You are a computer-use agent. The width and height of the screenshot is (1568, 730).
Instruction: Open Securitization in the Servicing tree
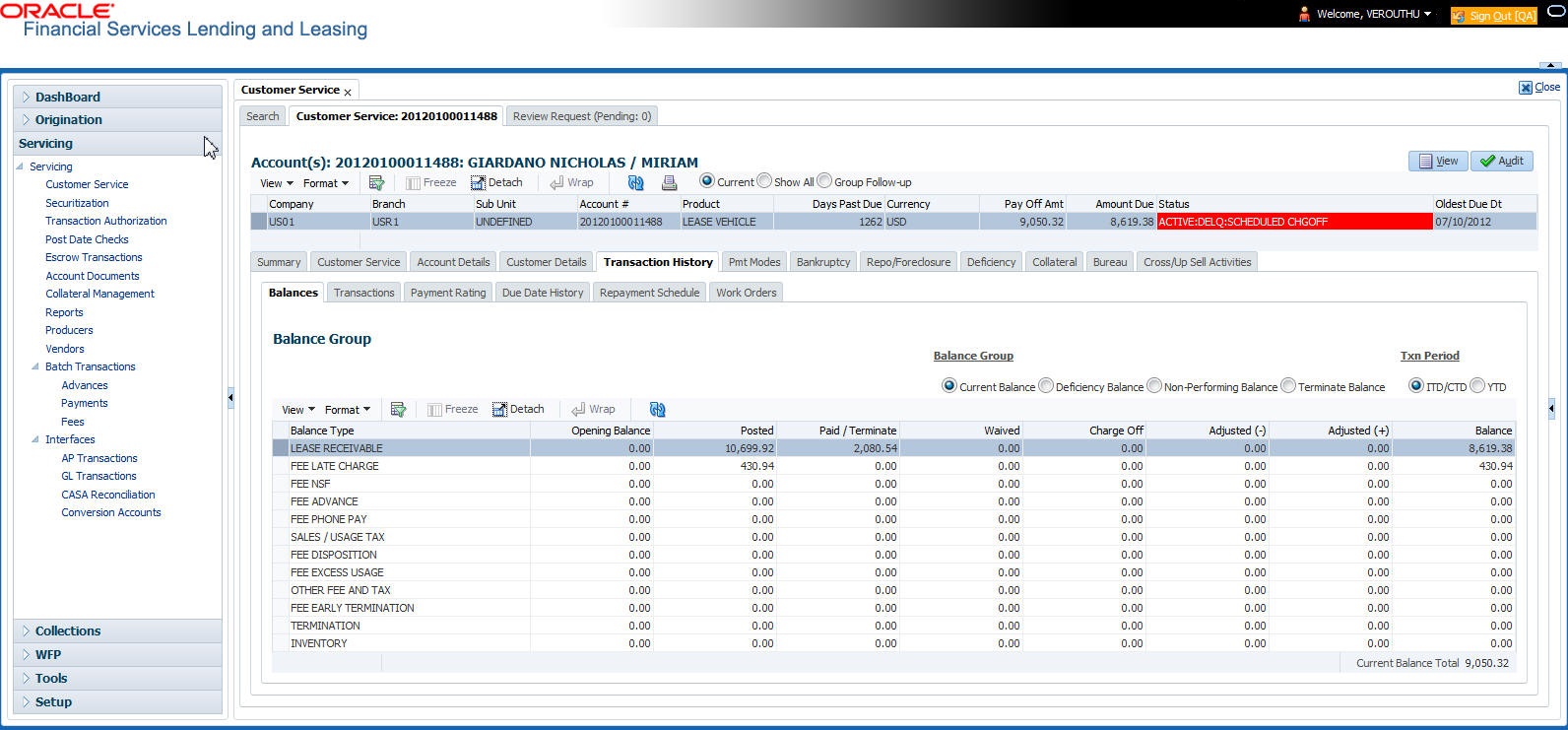point(77,203)
